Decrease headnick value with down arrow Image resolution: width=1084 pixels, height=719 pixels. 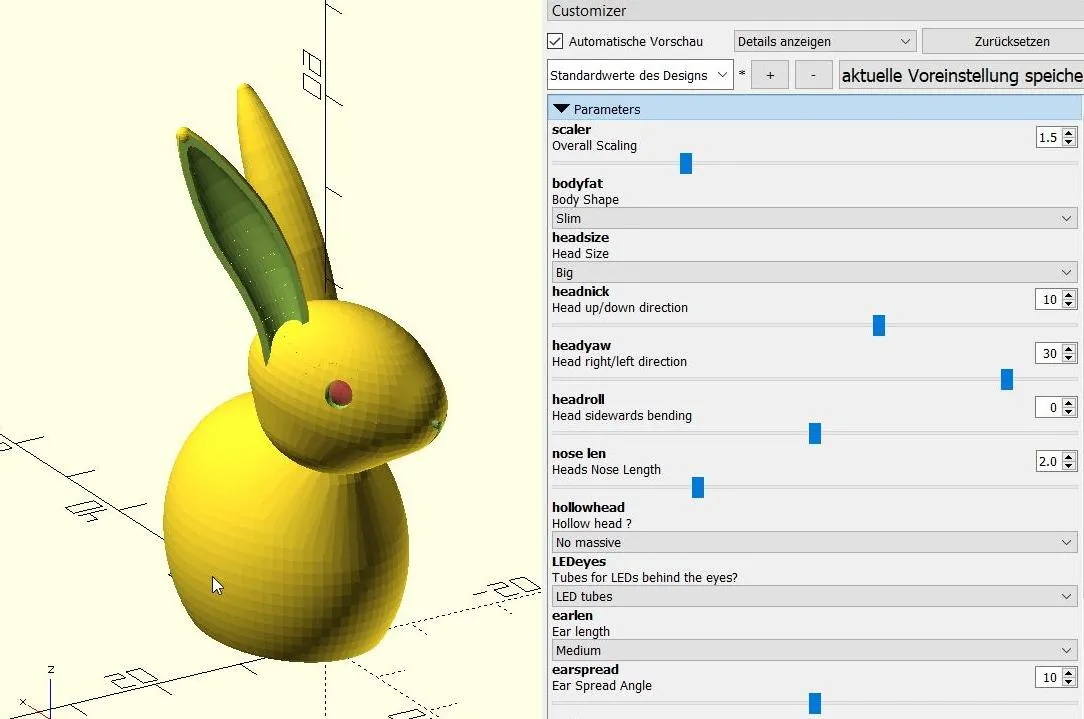tap(1069, 304)
